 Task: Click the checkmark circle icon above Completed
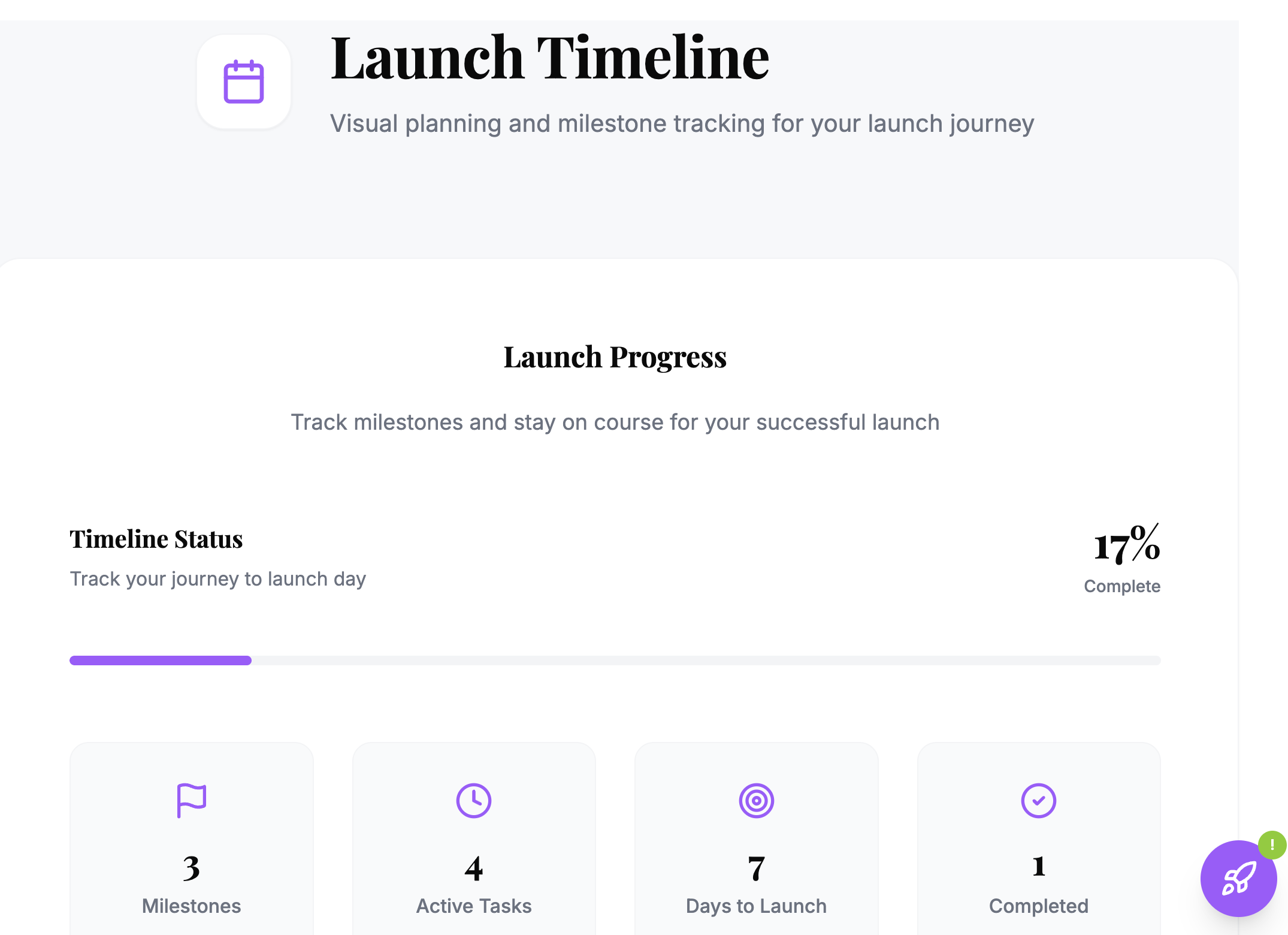click(1038, 800)
